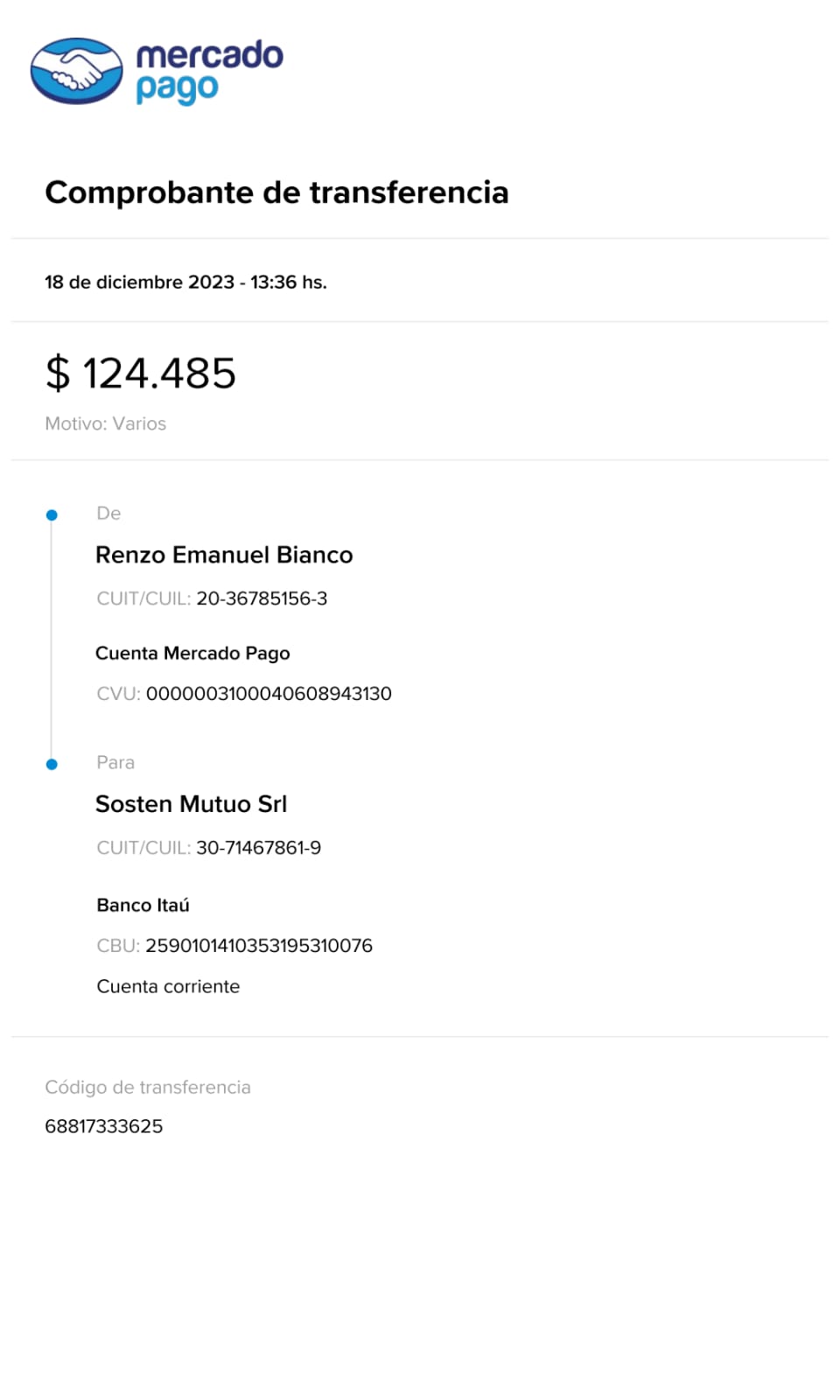Click the $ 124.485 amount
Screen dimensions: 840x1400
pos(141,374)
